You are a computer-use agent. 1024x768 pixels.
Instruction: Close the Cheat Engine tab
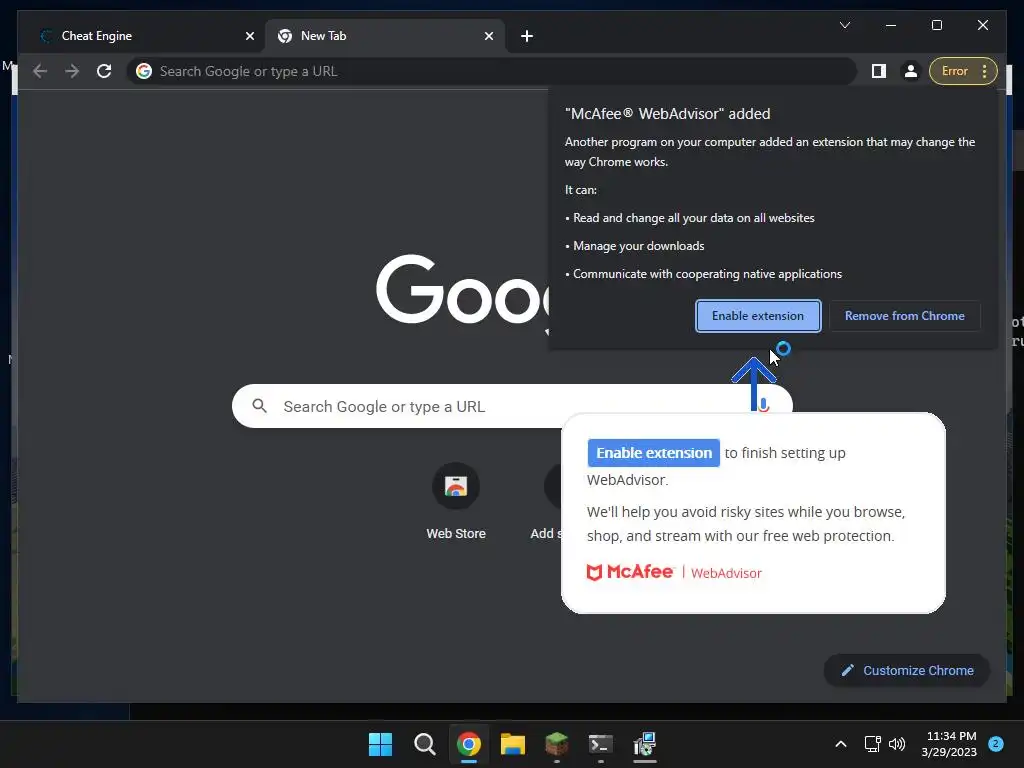coord(249,36)
